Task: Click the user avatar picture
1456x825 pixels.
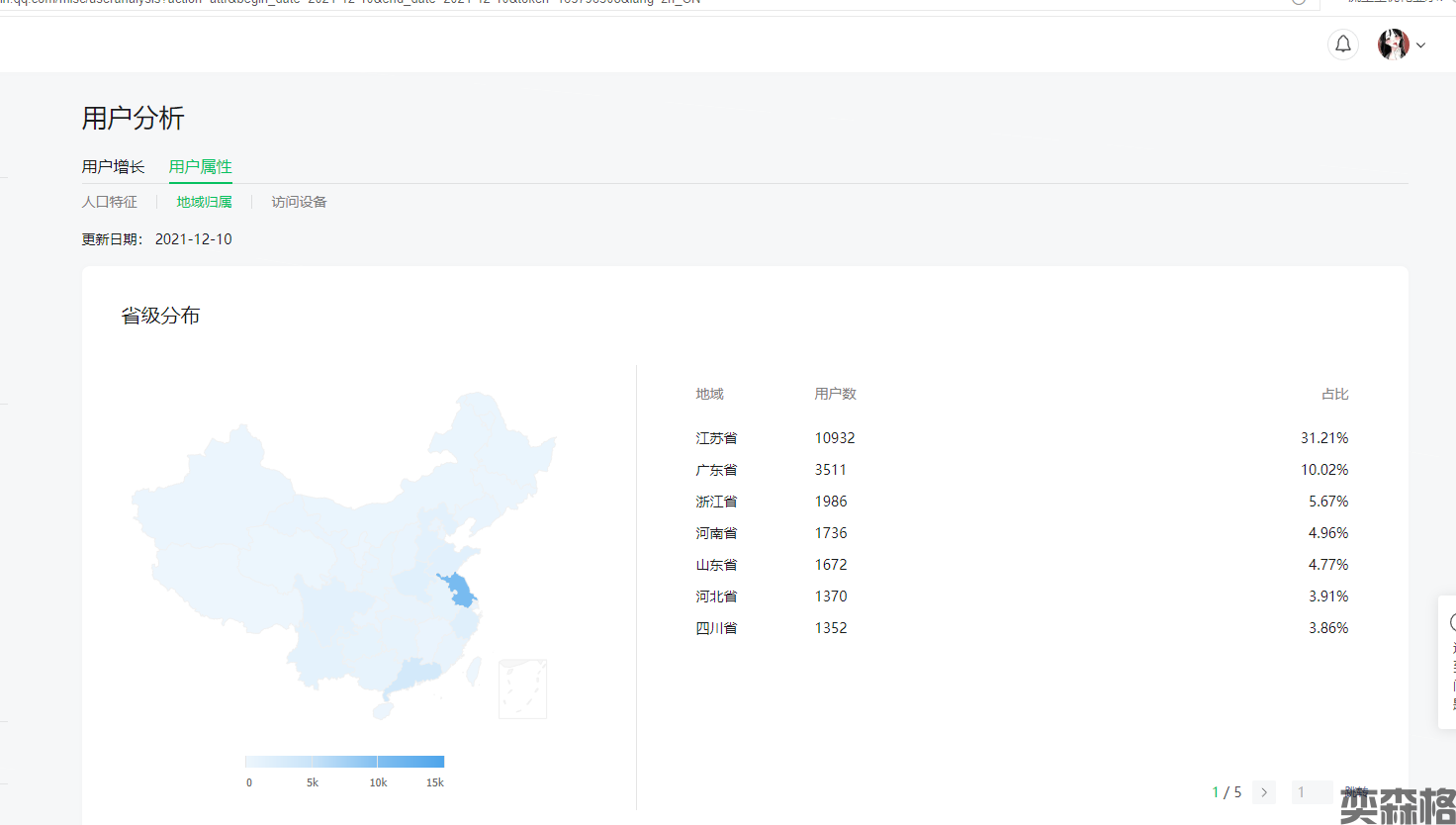Action: pyautogui.click(x=1393, y=45)
